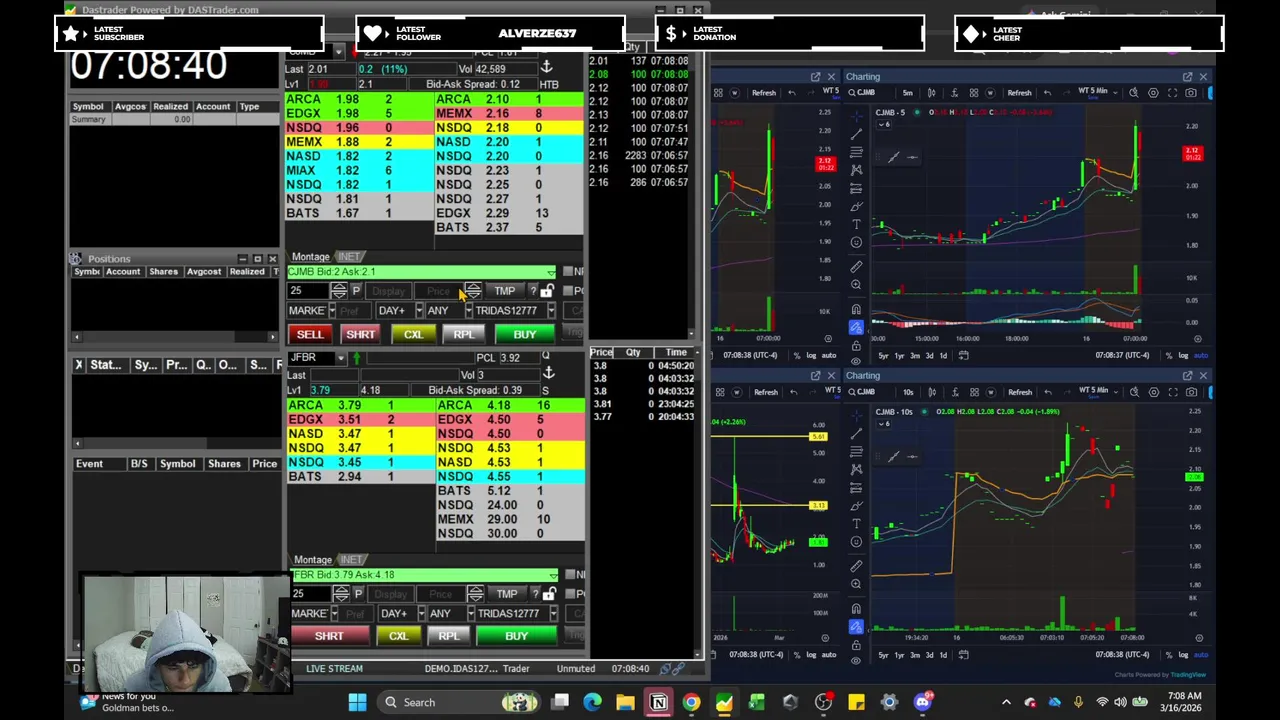The image size is (1280, 720).
Task: Open quick search in upper Charting toolbar
Action: 1133,93
